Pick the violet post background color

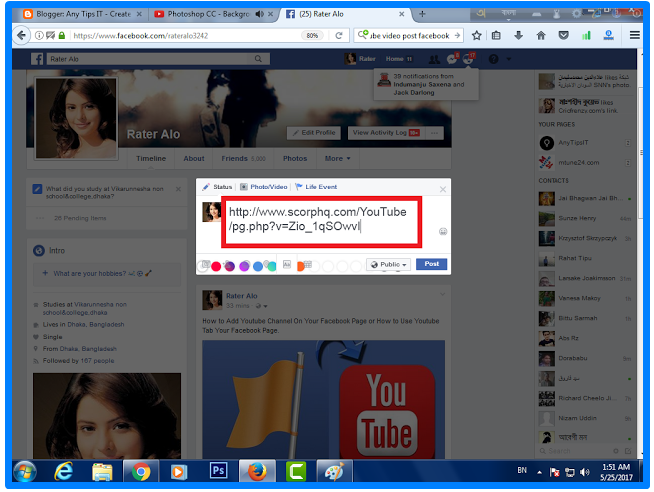(244, 266)
